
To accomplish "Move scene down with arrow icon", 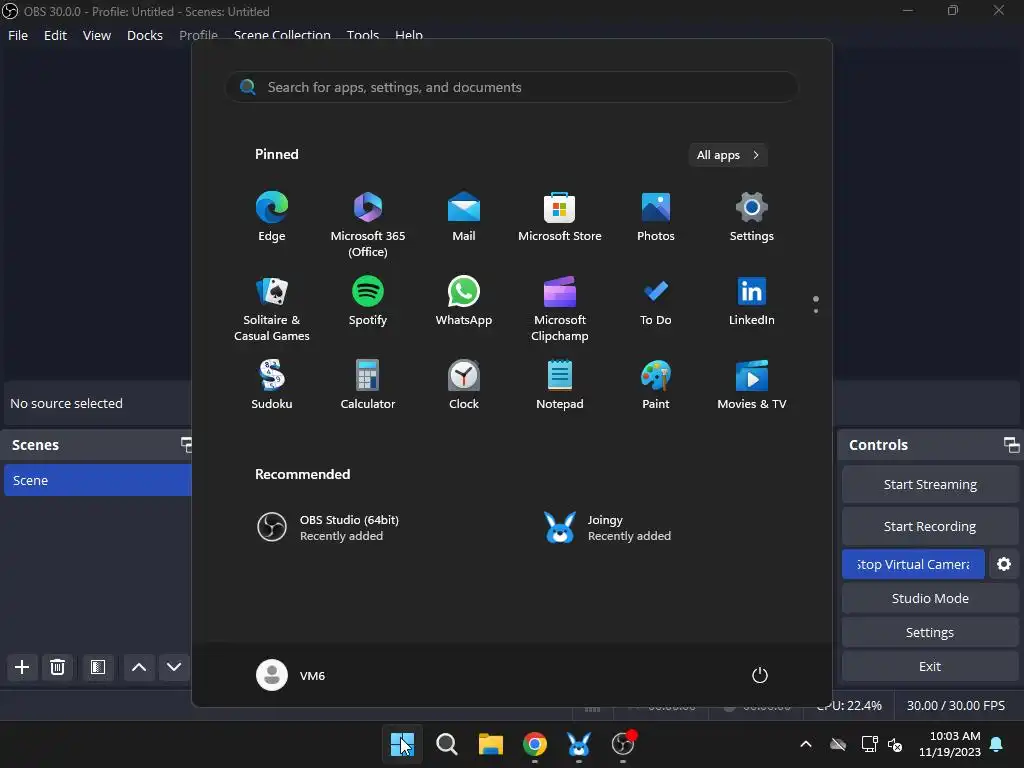I will point(174,667).
